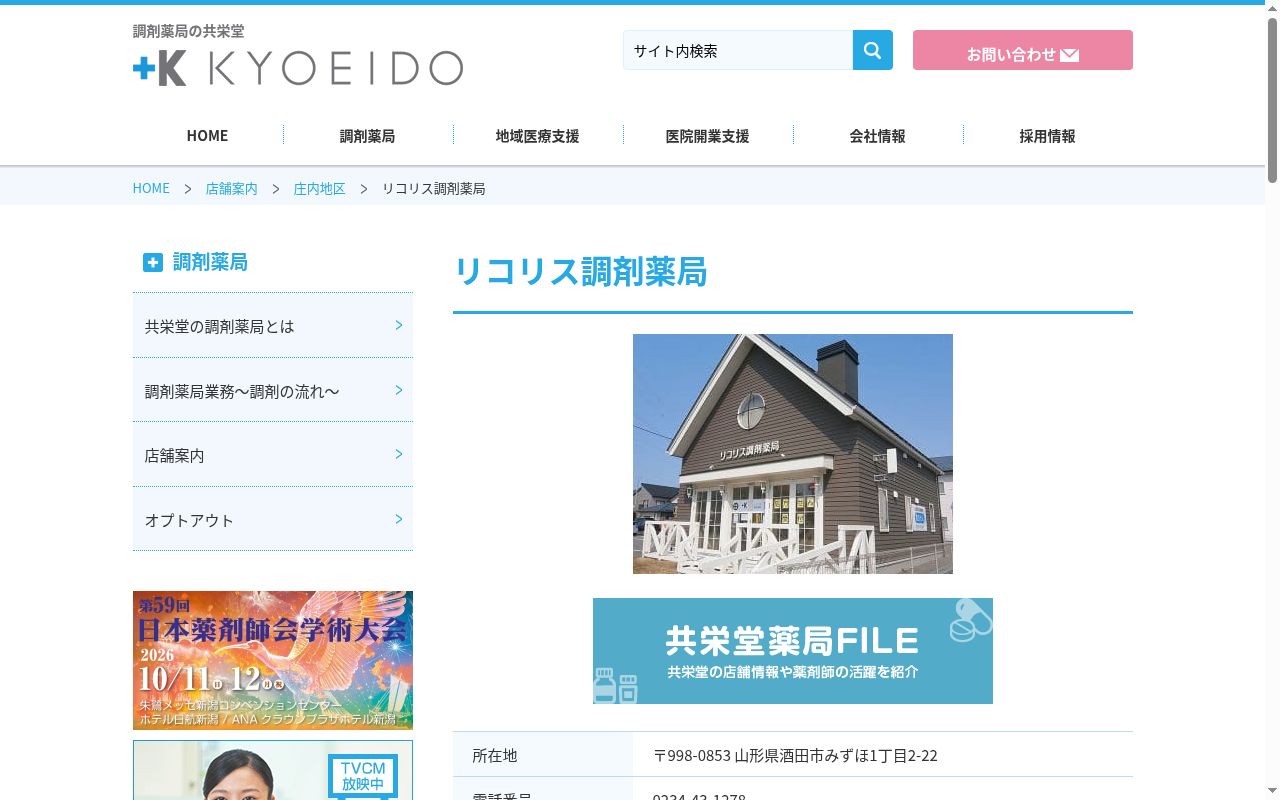Click the お問い合わせ contact button
Viewport: 1280px width, 800px height.
click(x=1022, y=50)
